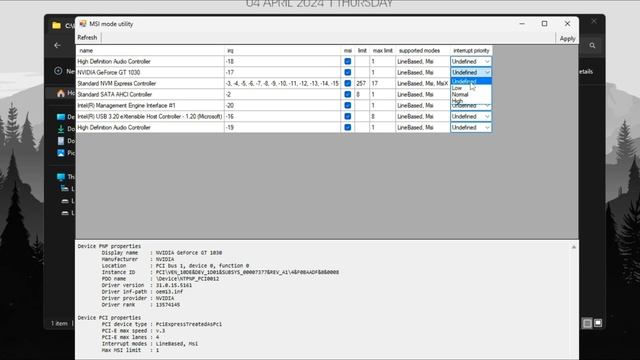Click the irq cell showing -17

click(282, 72)
